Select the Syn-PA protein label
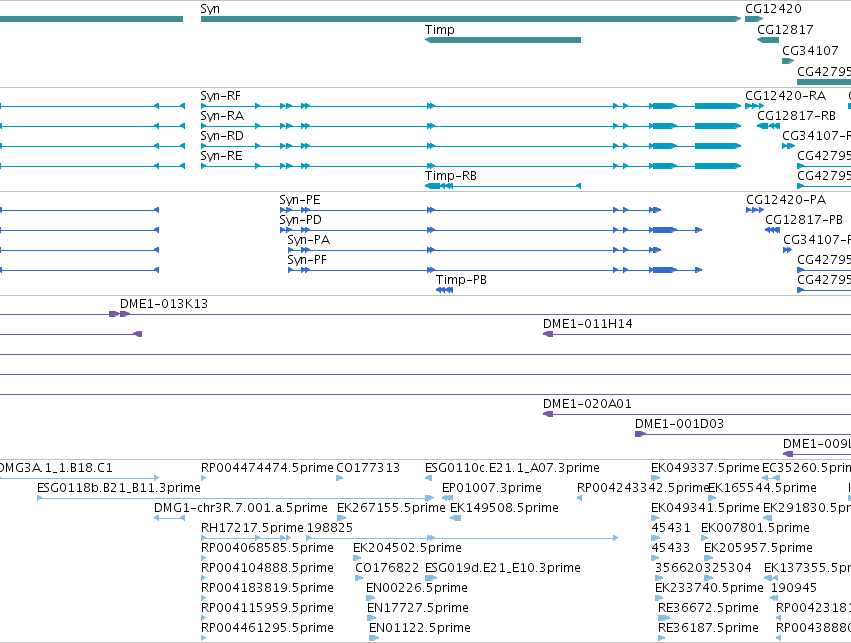 click(308, 240)
